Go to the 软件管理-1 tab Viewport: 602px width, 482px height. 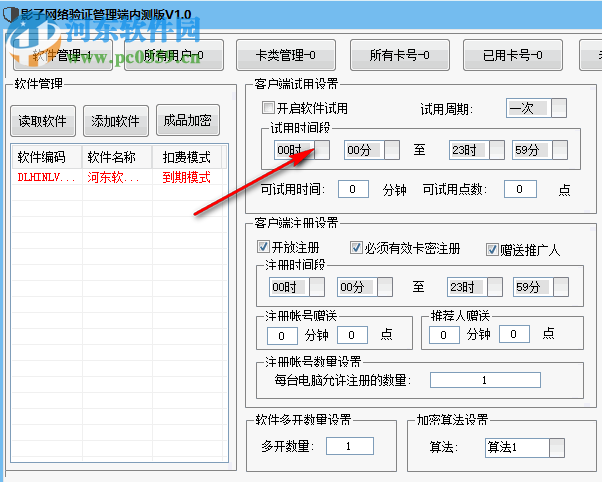63,56
